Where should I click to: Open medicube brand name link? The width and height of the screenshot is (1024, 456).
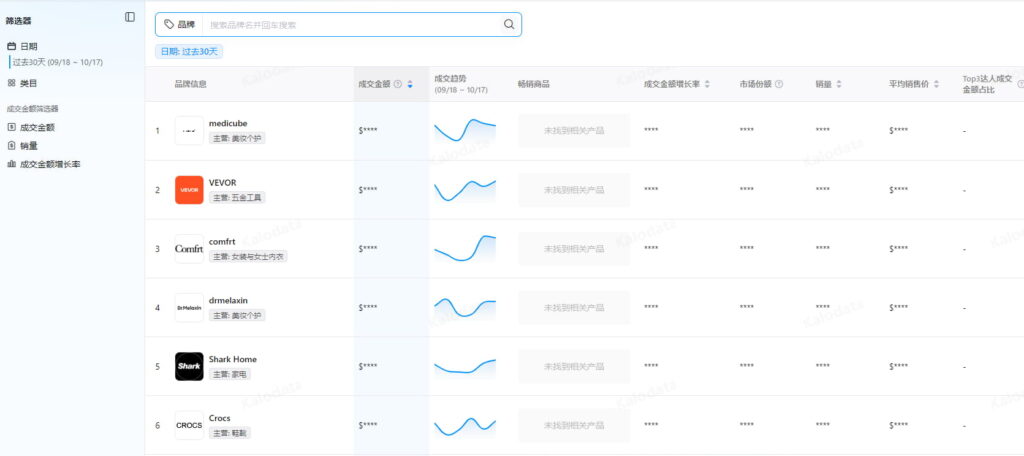click(x=228, y=123)
